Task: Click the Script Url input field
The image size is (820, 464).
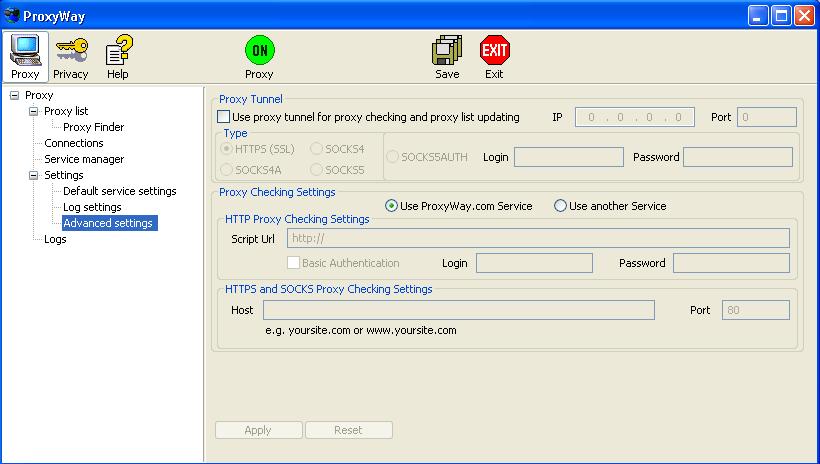Action: 538,239
